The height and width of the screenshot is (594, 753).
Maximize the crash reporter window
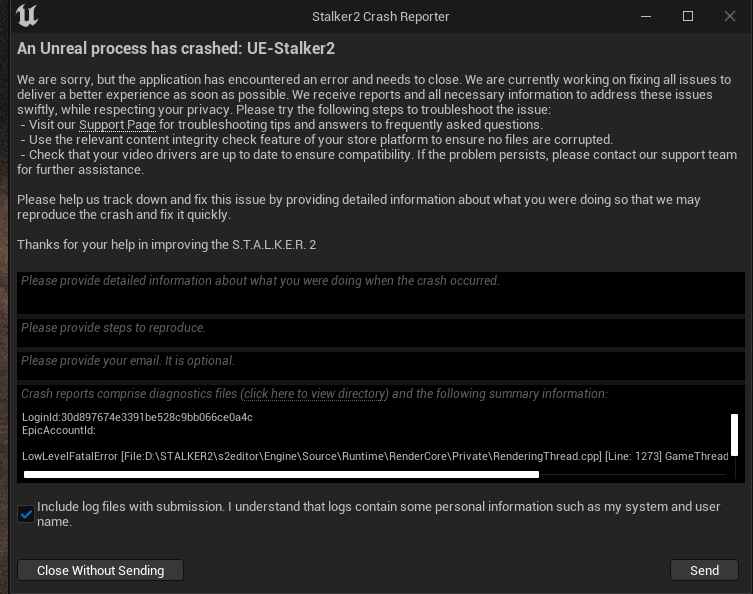point(688,16)
